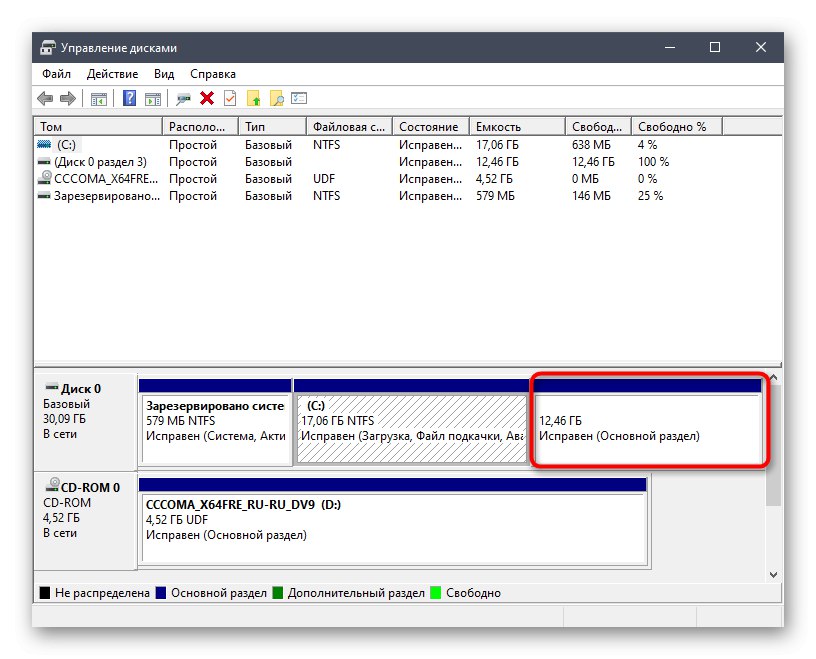Open Help with the blue question-mark icon

pos(130,98)
